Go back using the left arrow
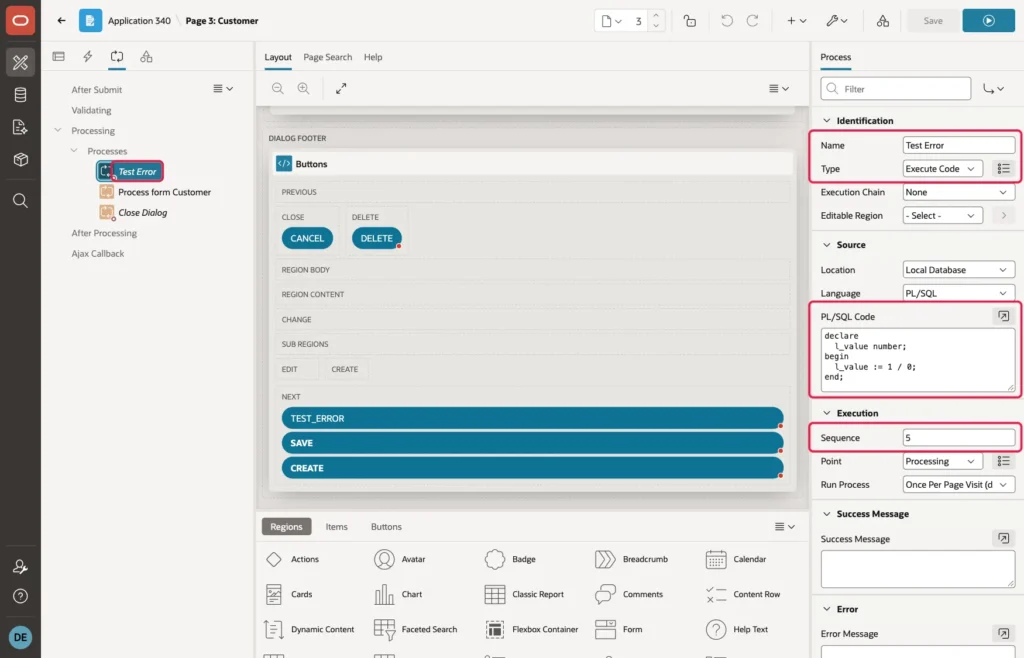1024x658 pixels. point(61,20)
